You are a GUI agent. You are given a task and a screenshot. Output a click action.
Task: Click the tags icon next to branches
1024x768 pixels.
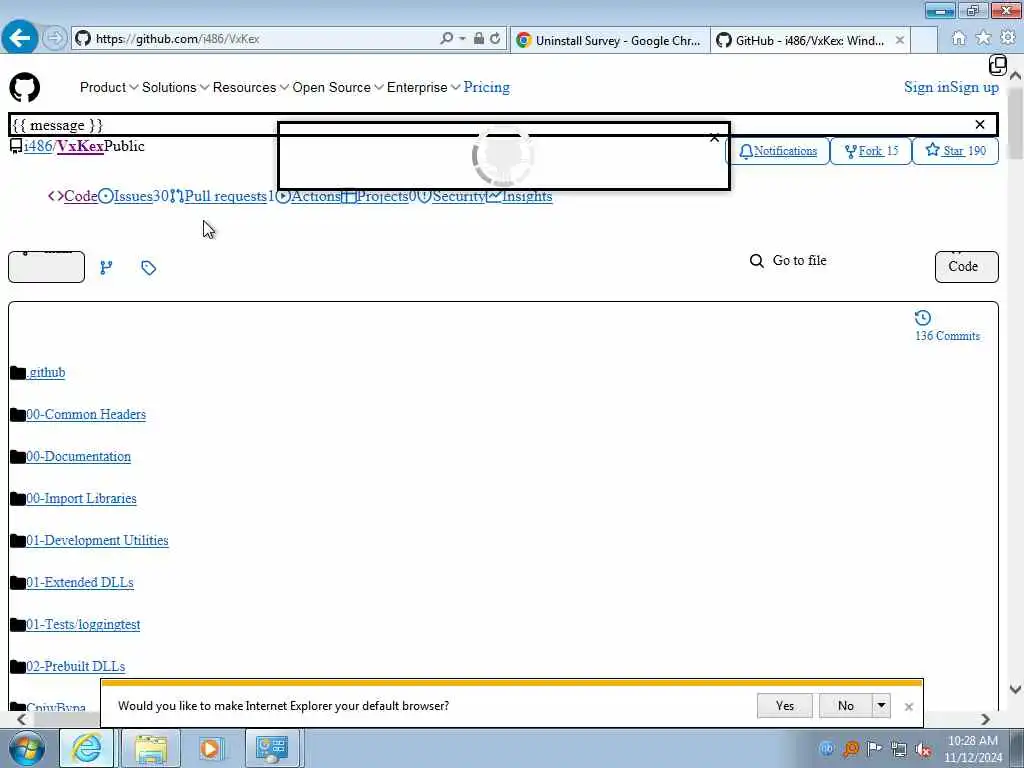click(148, 268)
